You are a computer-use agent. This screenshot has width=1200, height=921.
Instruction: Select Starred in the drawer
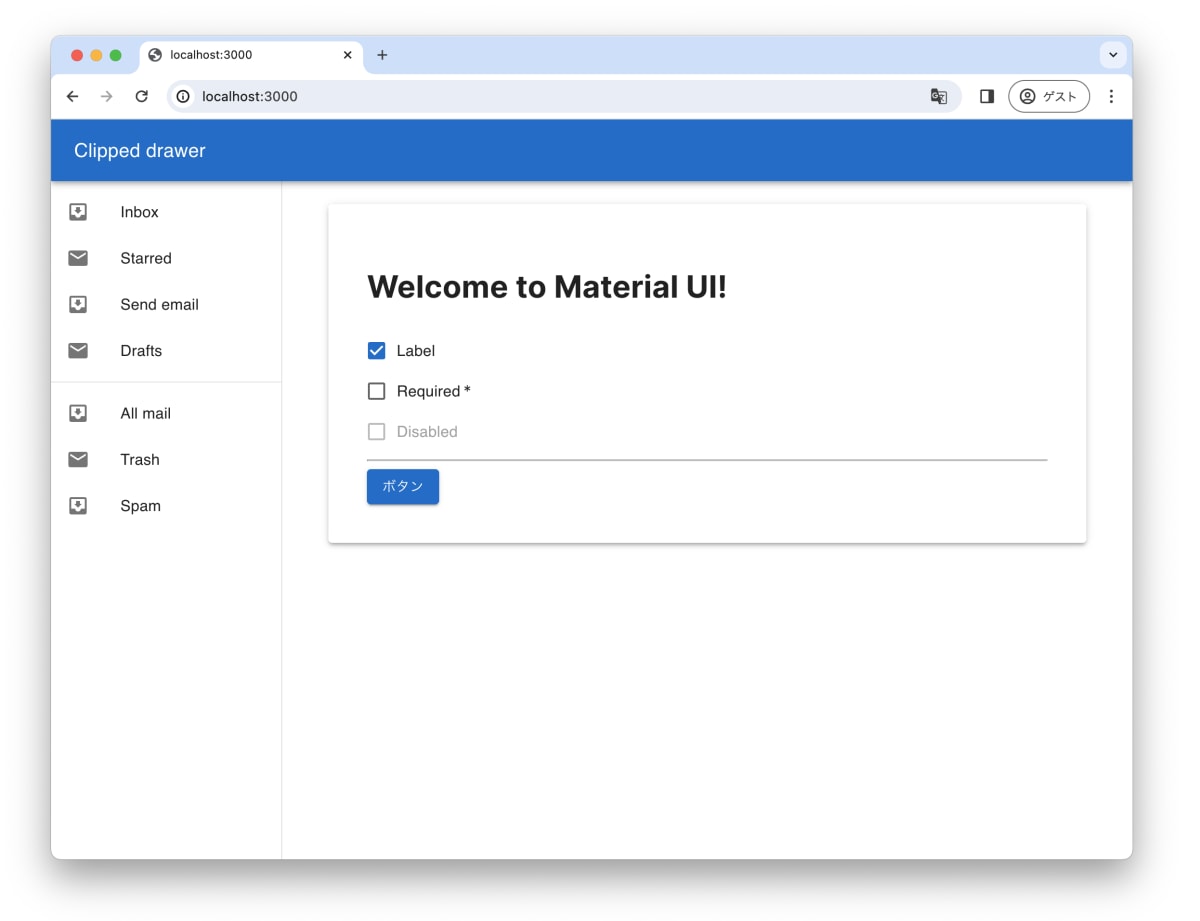coord(166,258)
